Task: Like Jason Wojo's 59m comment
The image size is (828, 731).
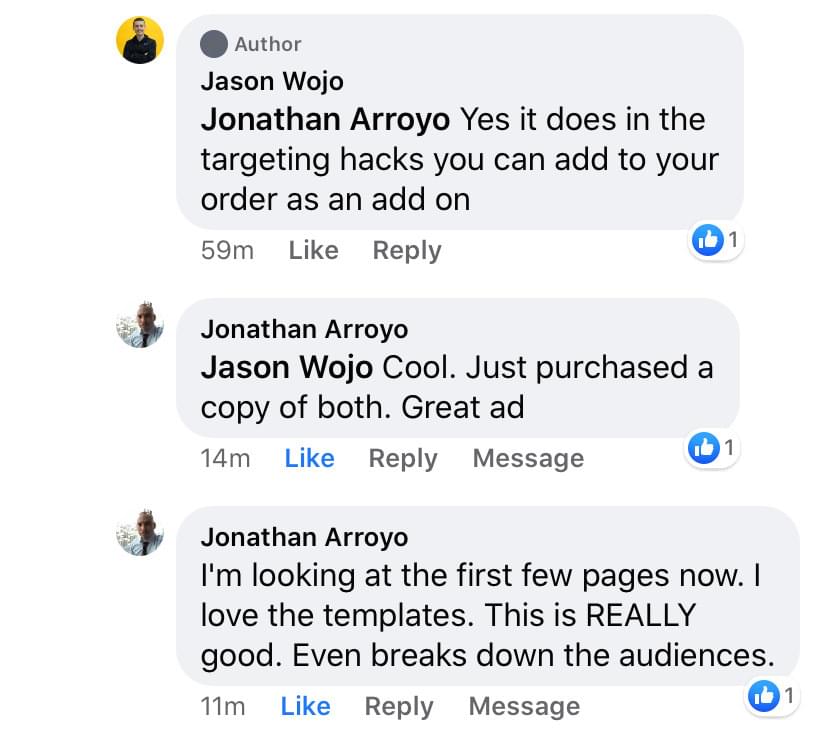Action: pos(314,250)
